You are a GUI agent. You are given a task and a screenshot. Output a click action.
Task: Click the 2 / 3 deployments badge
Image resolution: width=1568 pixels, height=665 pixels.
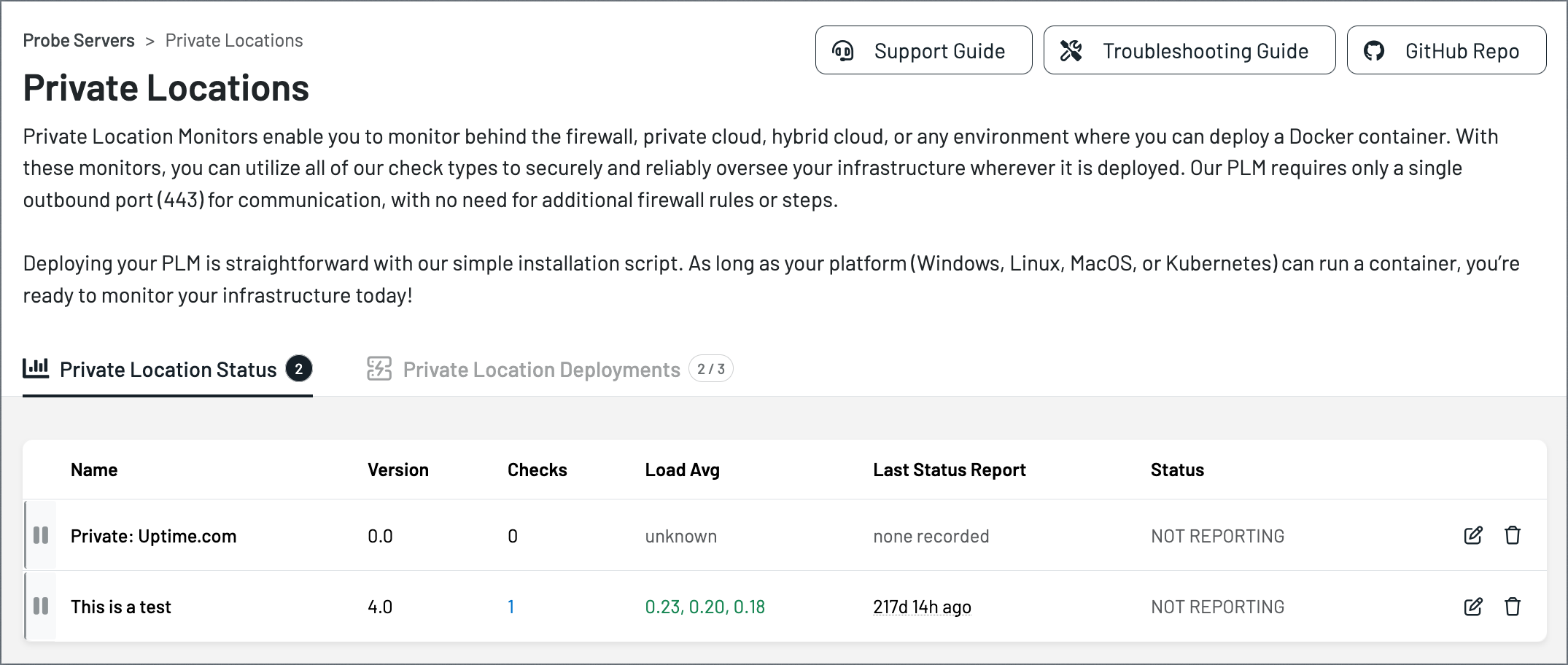[711, 369]
